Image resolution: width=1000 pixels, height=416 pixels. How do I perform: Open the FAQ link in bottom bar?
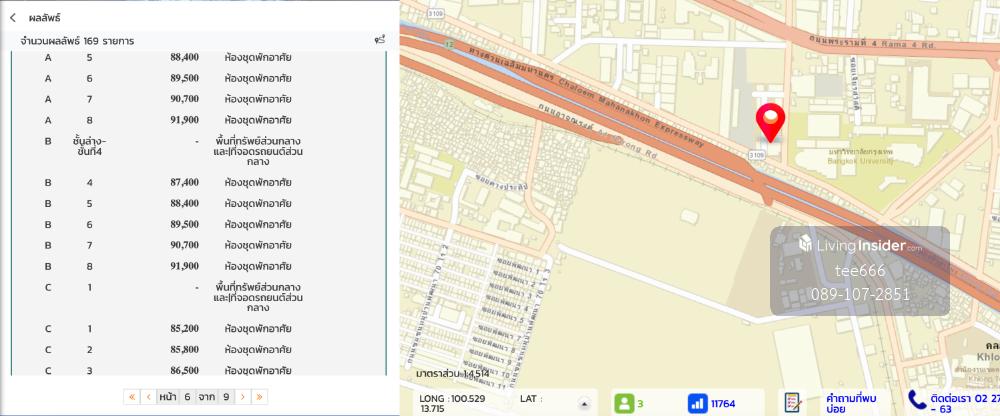pyautogui.click(x=838, y=403)
